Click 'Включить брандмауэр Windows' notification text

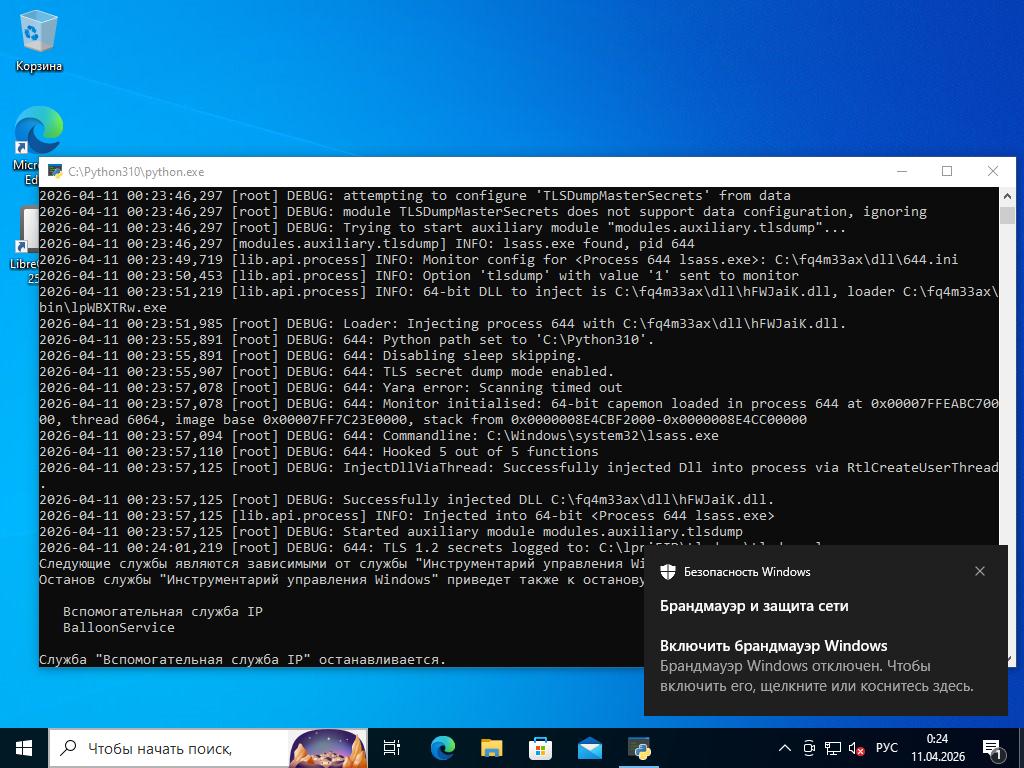pos(773,645)
